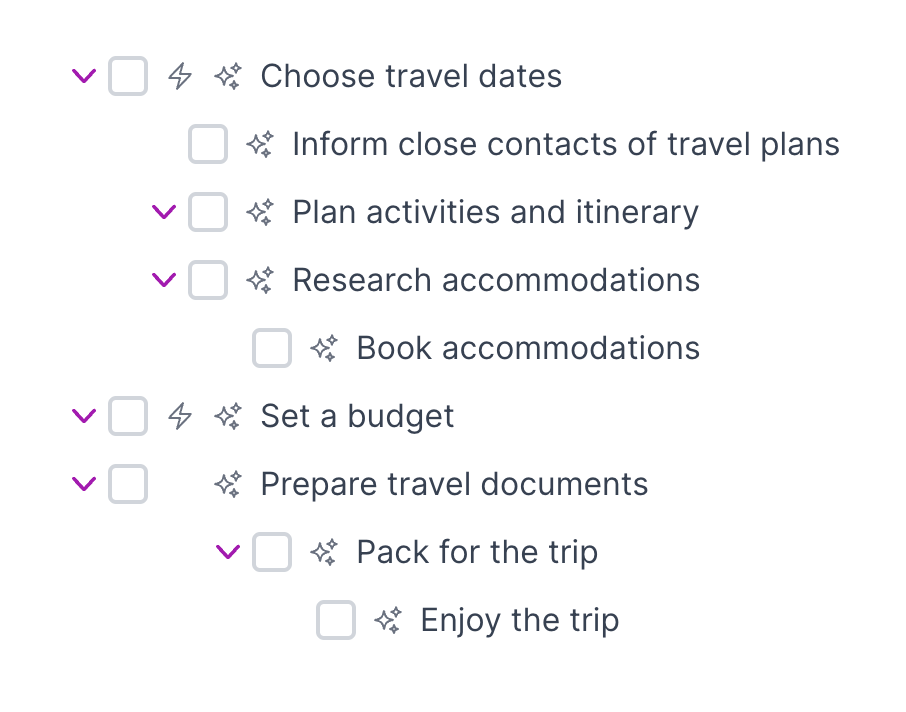Open the Pack for the trip task title
Image resolution: width=906 pixels, height=712 pixels.
(477, 552)
